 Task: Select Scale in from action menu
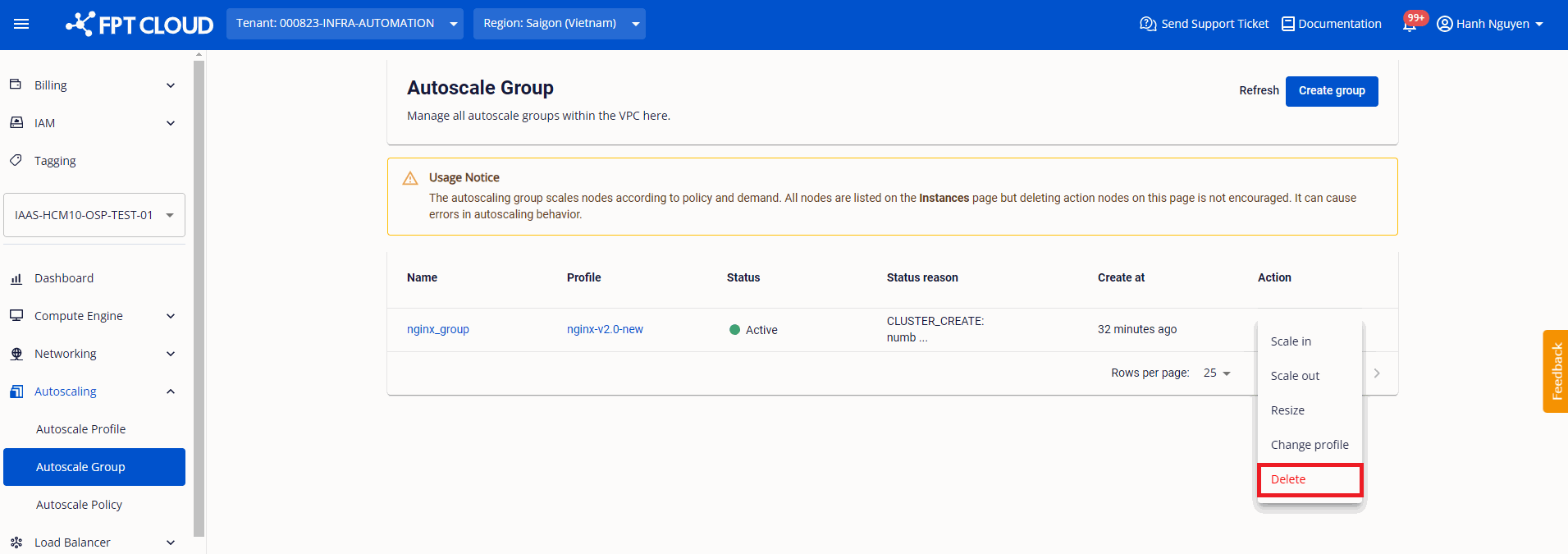[x=1310, y=341]
